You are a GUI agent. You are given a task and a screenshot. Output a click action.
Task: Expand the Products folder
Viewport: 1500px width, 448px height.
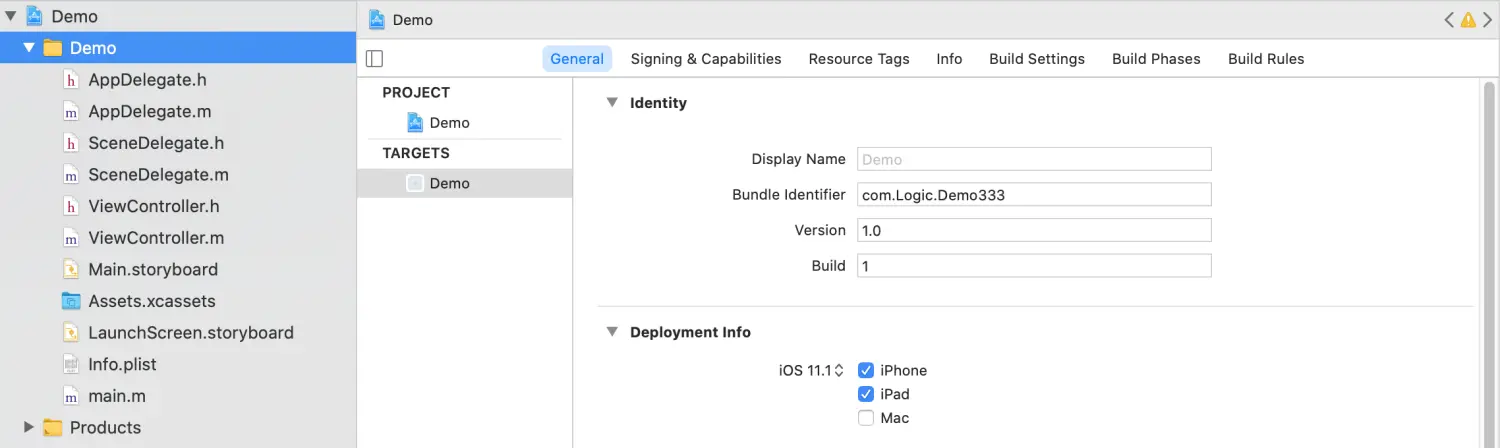(x=29, y=428)
